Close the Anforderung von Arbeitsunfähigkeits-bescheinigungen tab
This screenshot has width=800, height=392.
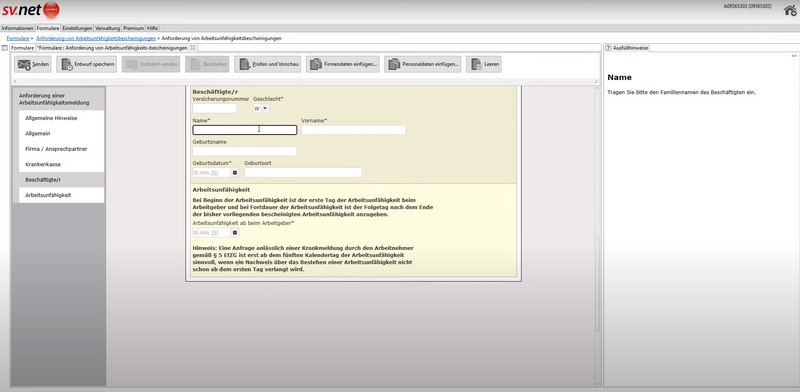(x=192, y=47)
